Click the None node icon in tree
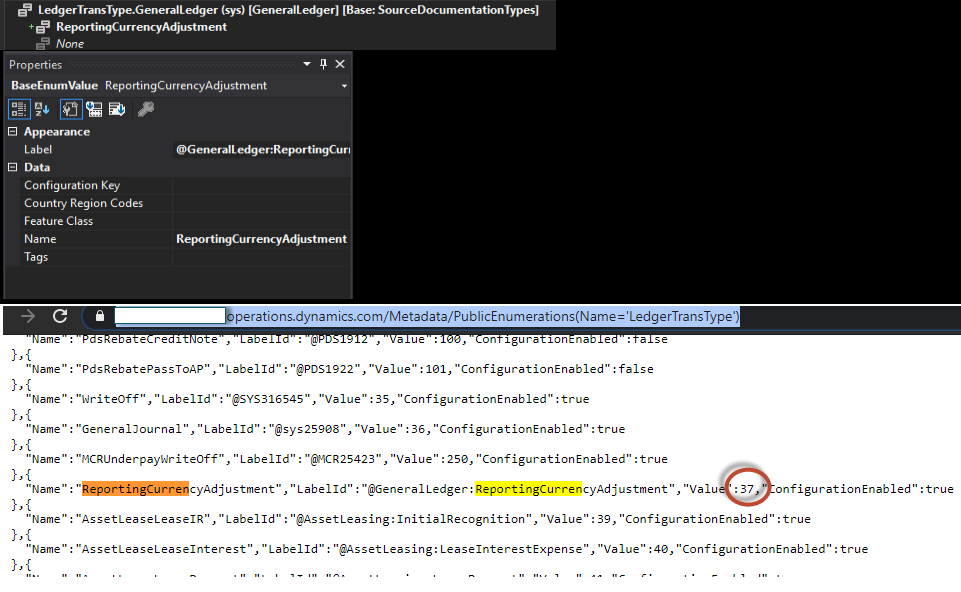The height and width of the screenshot is (592, 961). (43, 44)
